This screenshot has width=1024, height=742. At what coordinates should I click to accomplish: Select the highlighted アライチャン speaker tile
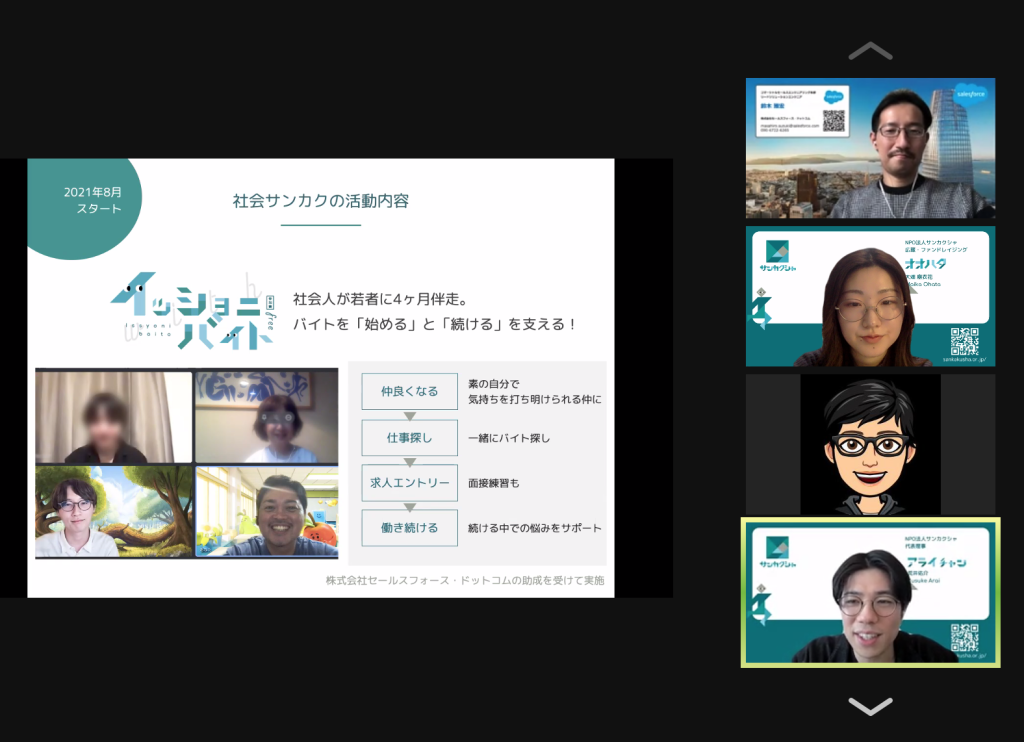pos(871,592)
